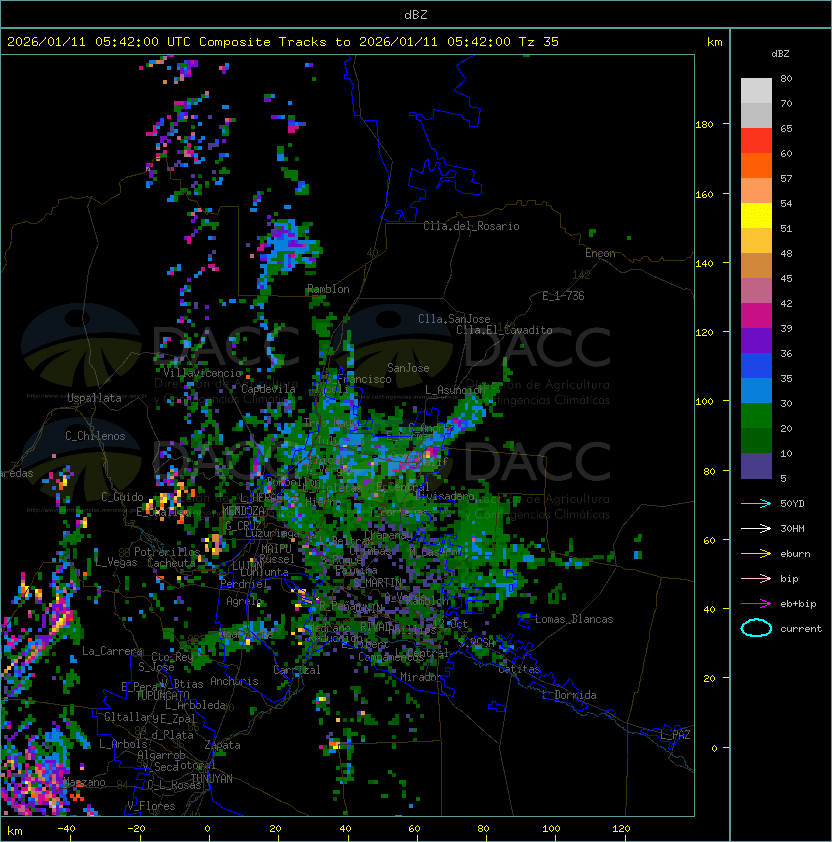Click the cyan 'current' ellipse symbol

click(756, 628)
